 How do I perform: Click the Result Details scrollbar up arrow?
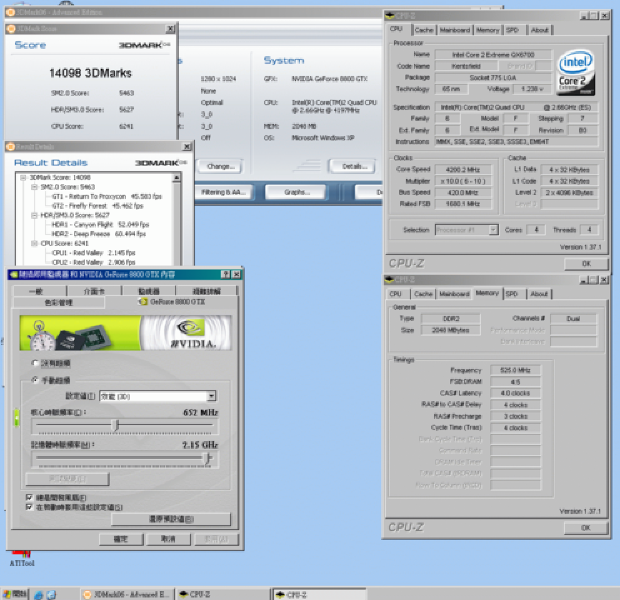pyautogui.click(x=177, y=178)
